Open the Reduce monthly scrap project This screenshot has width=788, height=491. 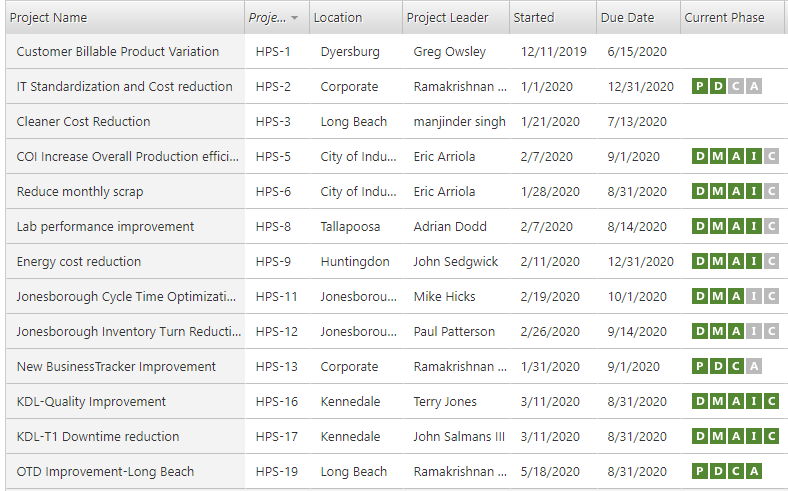(80, 191)
